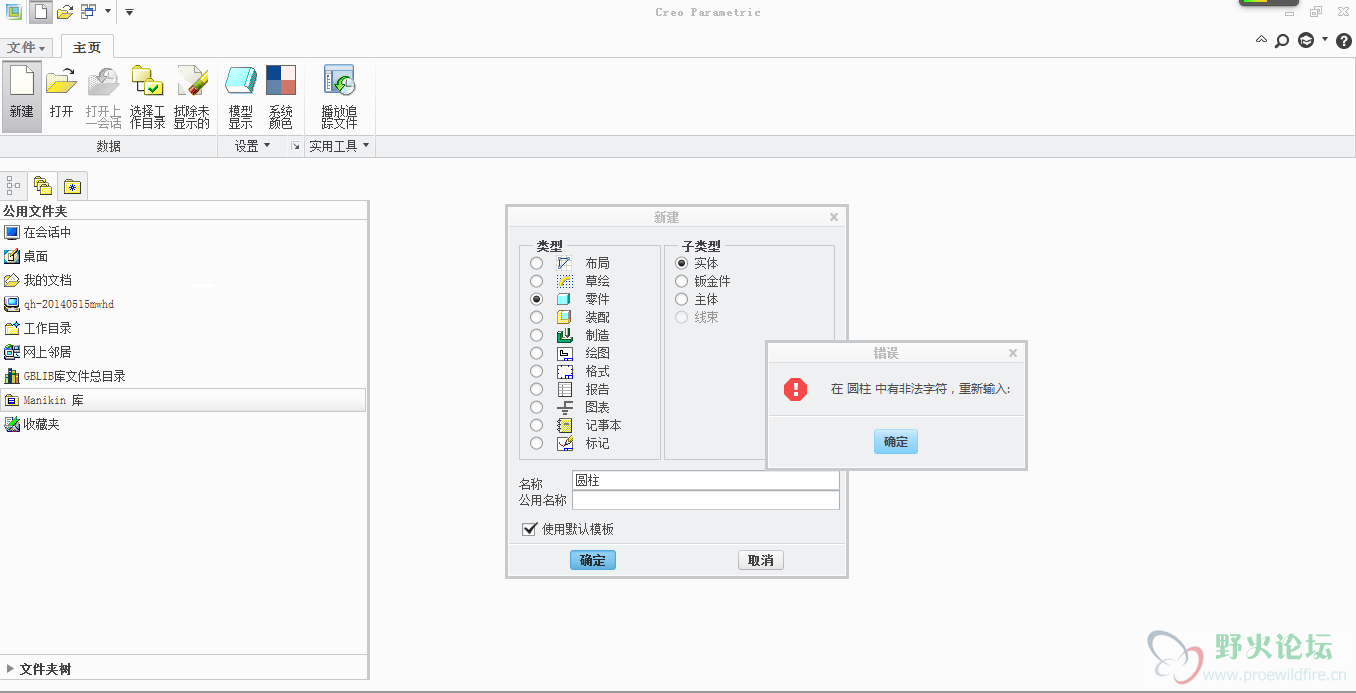Viewport: 1356px width, 693px height.
Task: Select the 主体 subtype radio button
Action: [682, 299]
